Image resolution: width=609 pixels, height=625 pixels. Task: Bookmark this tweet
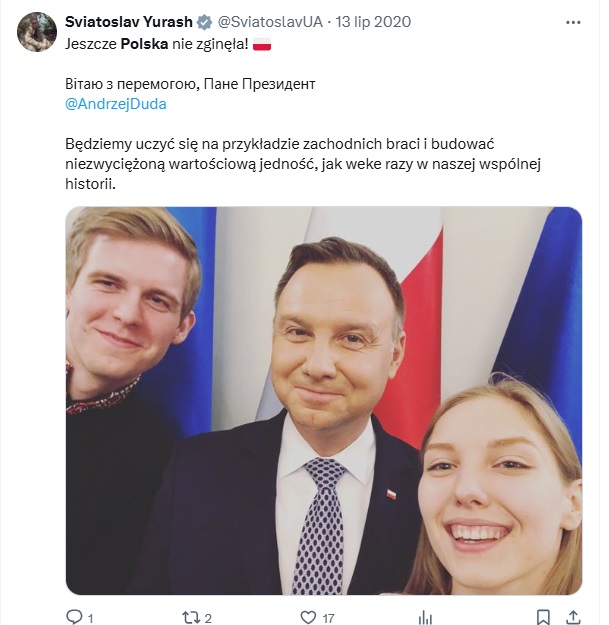pos(543,617)
